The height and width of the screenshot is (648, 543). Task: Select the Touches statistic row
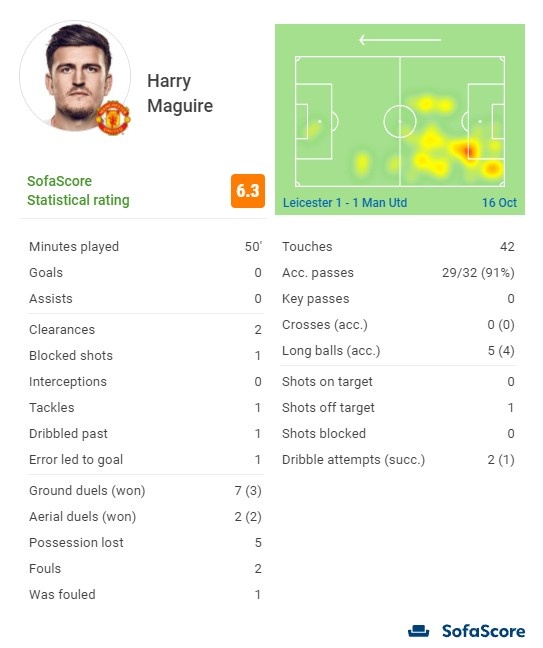coord(398,247)
